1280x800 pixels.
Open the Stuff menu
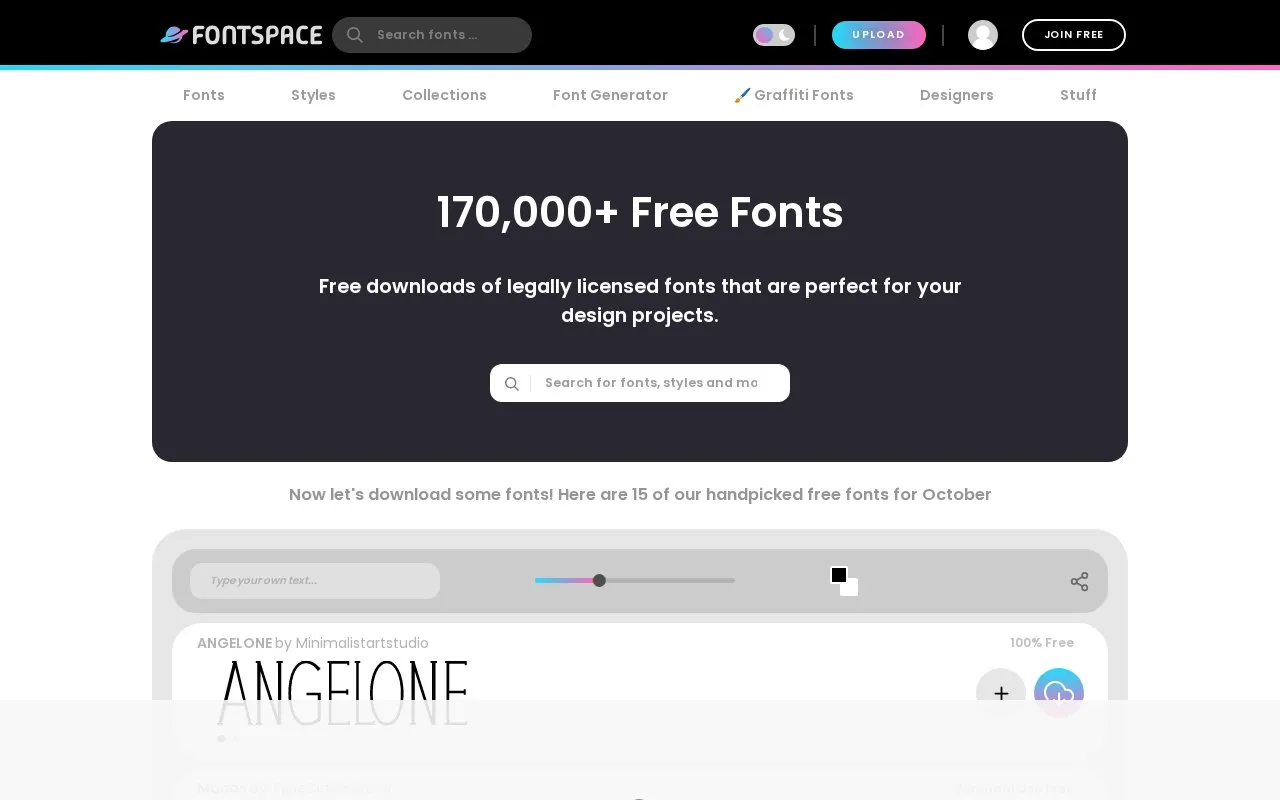(1078, 95)
